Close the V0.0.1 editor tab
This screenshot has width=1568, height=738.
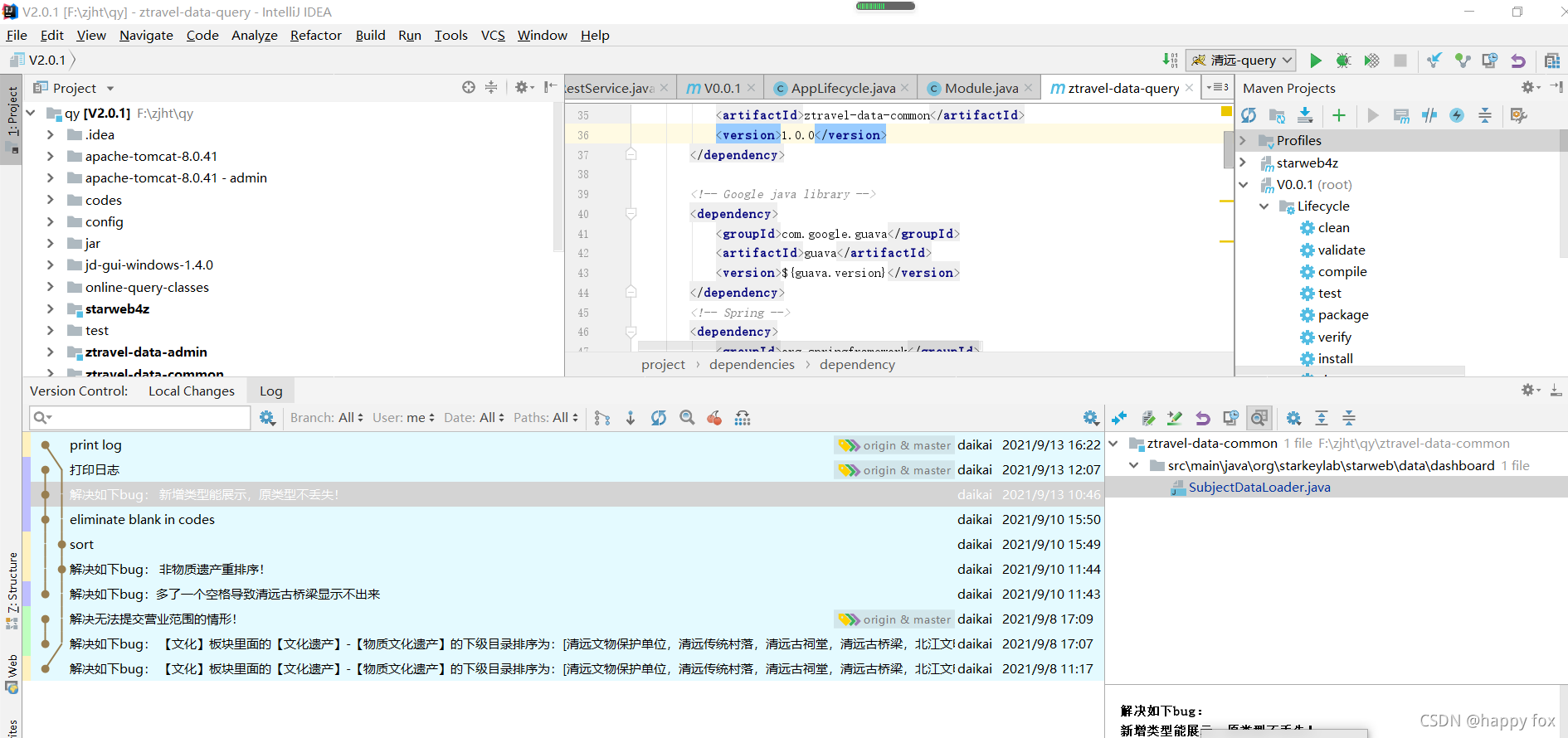coord(751,88)
